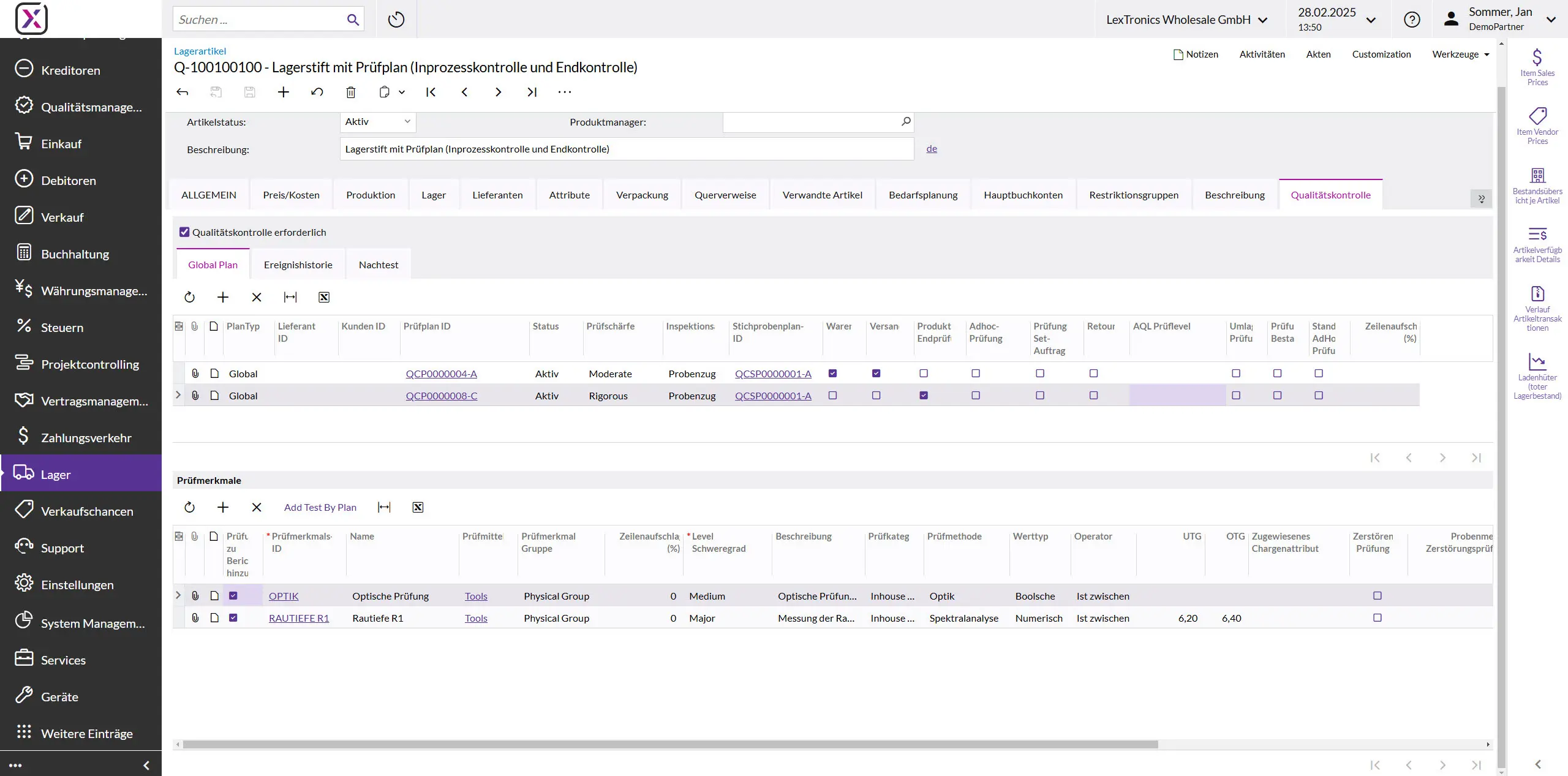
Task: Toggle Produkt Endprüfung checkbox for QCP0000008-C
Action: pyautogui.click(x=924, y=396)
